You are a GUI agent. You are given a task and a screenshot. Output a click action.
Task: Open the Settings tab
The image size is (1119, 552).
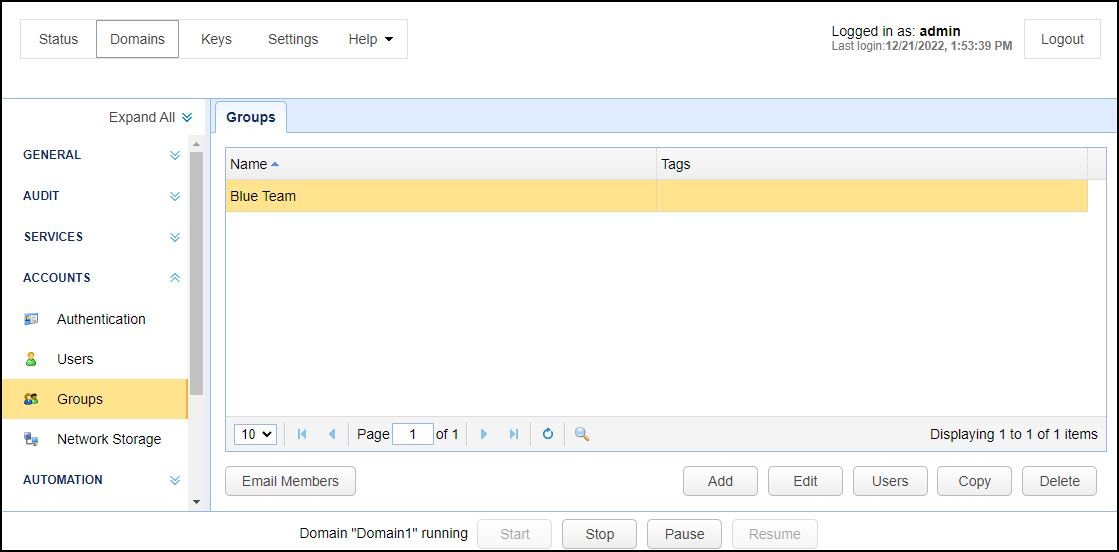(293, 39)
